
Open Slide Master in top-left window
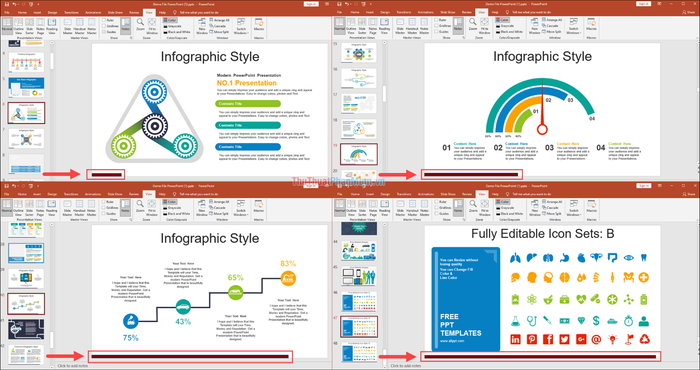point(67,27)
